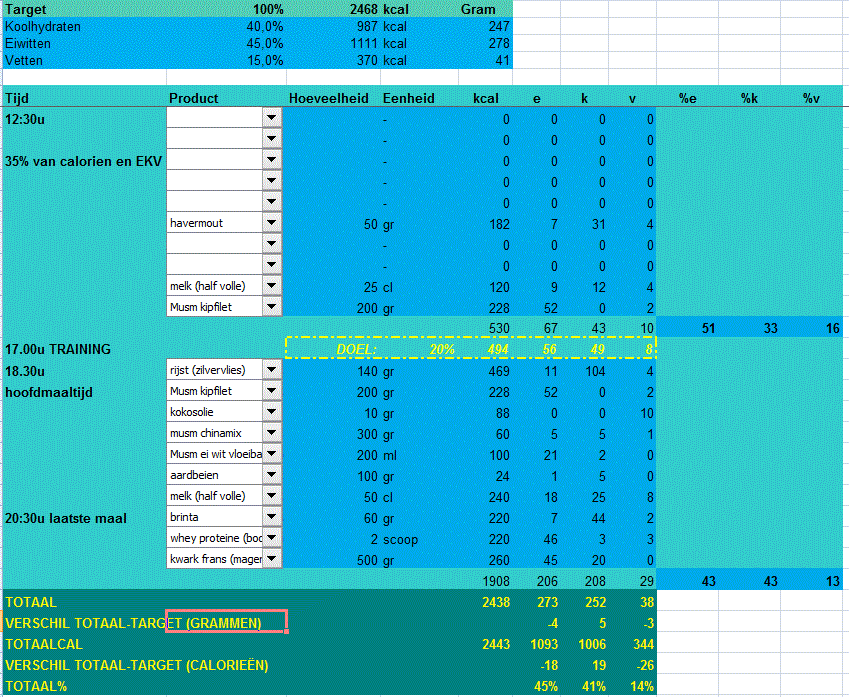Select the highlighted VERSCHIL TOTAAL-TARGET (GRAMMEN) cell

pos(226,621)
